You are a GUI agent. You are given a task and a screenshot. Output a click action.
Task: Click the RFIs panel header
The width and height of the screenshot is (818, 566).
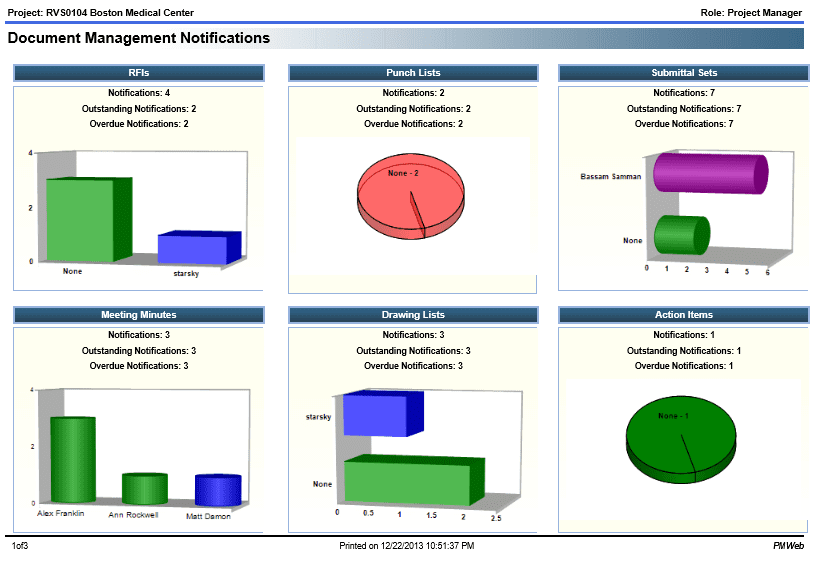pos(139,73)
